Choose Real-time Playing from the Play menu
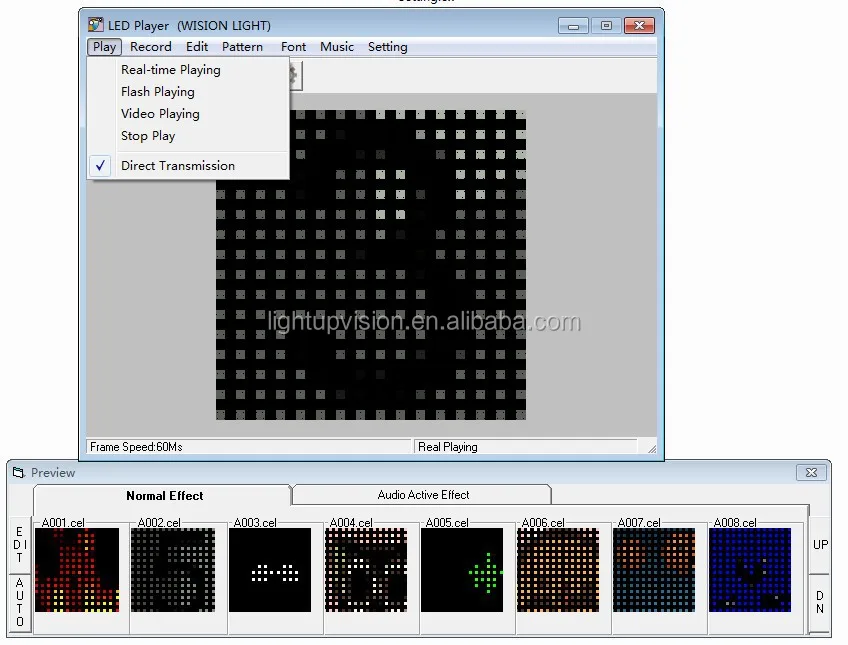Viewport: 848px width, 645px height. 170,70
